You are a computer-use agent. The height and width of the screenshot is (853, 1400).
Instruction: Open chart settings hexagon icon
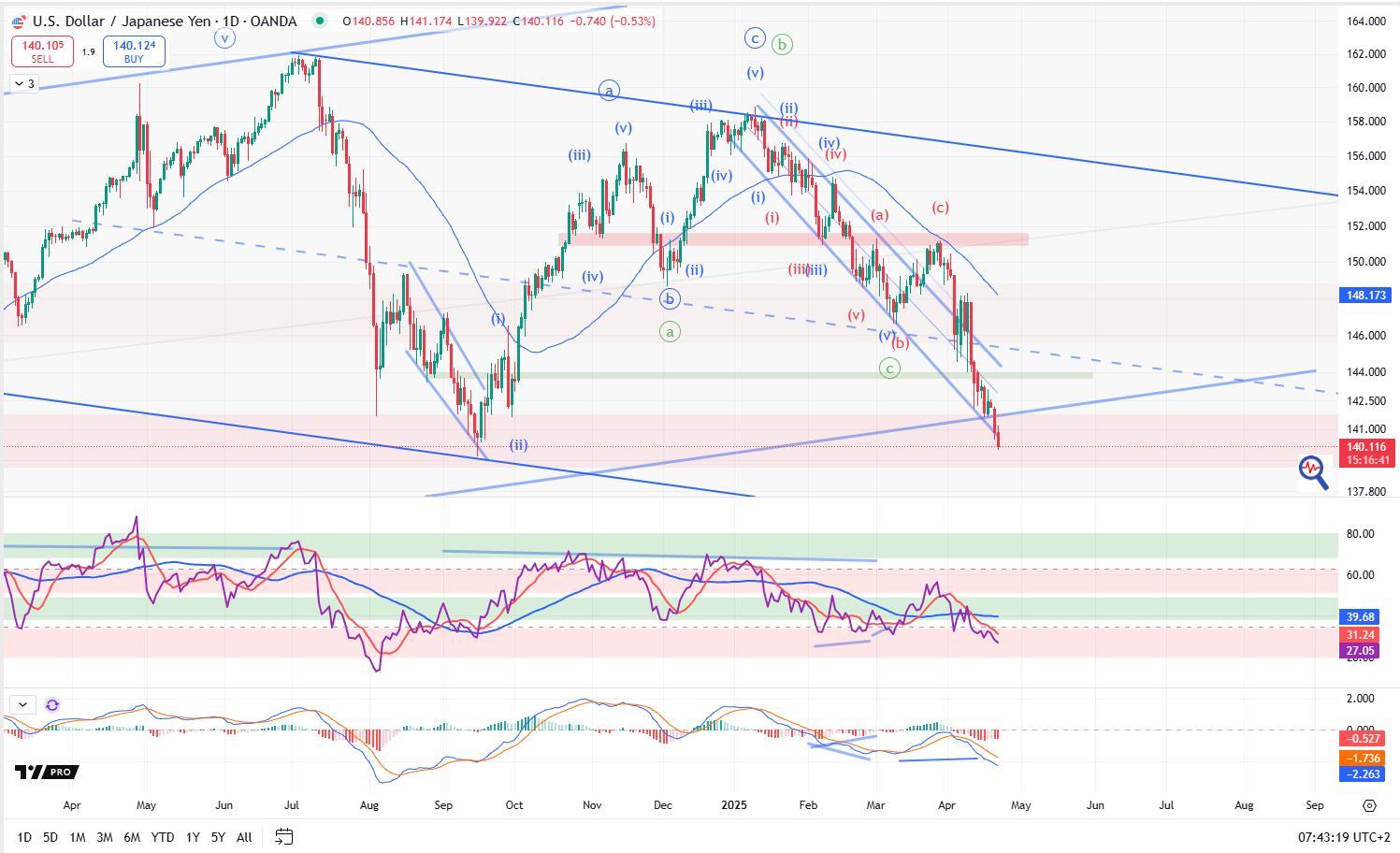(1369, 805)
